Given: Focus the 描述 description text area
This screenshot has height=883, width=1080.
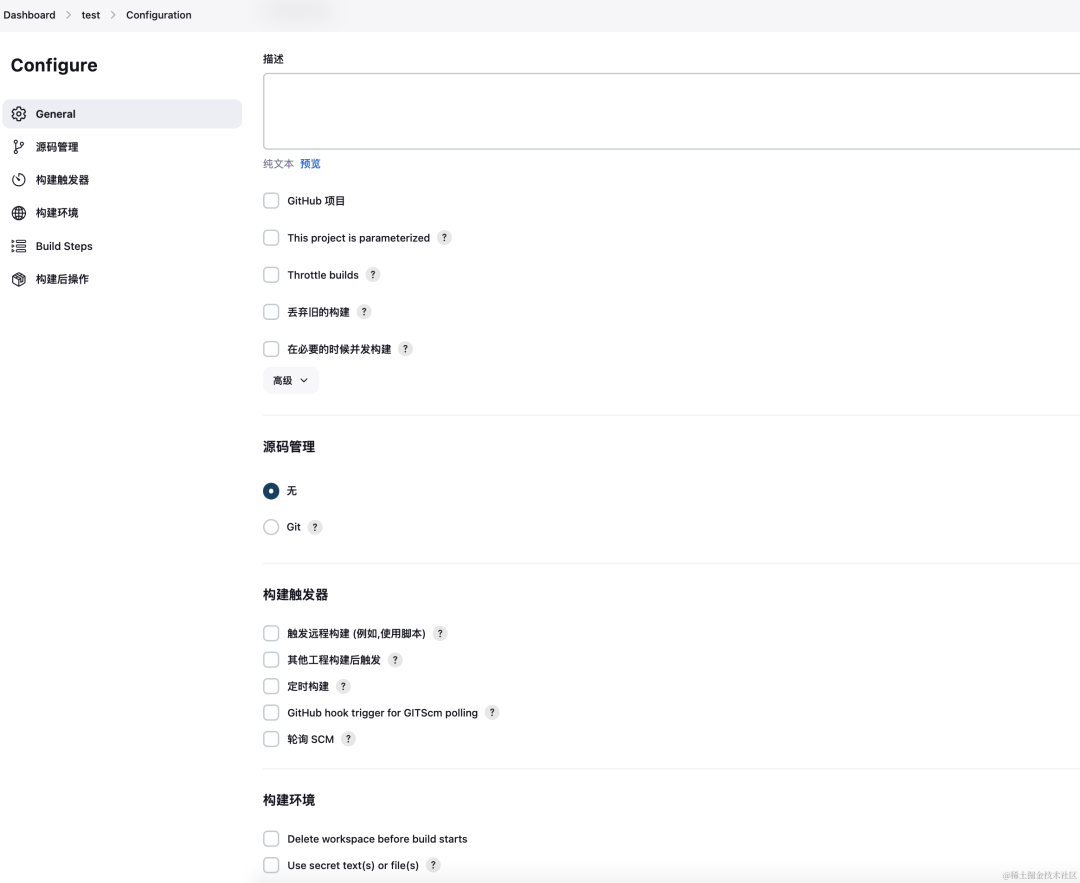Looking at the screenshot, I should click(x=672, y=112).
